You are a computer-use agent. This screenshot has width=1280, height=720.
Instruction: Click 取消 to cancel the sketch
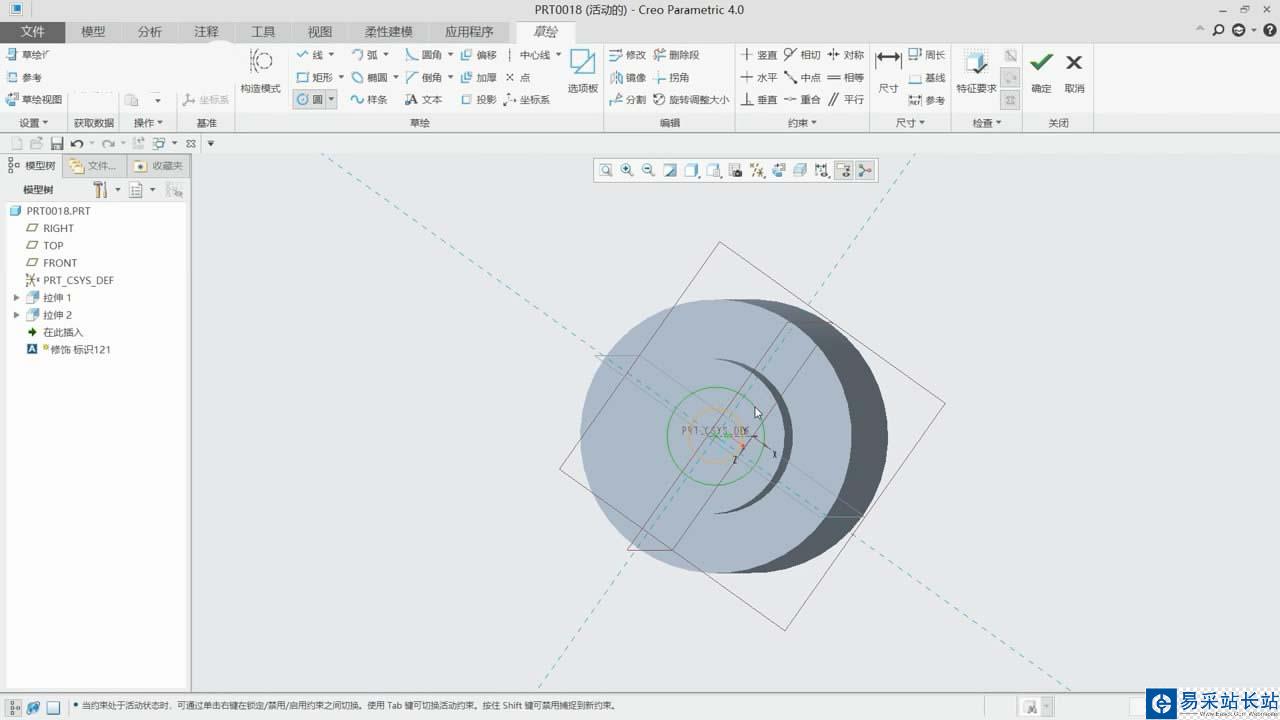pyautogui.click(x=1074, y=72)
